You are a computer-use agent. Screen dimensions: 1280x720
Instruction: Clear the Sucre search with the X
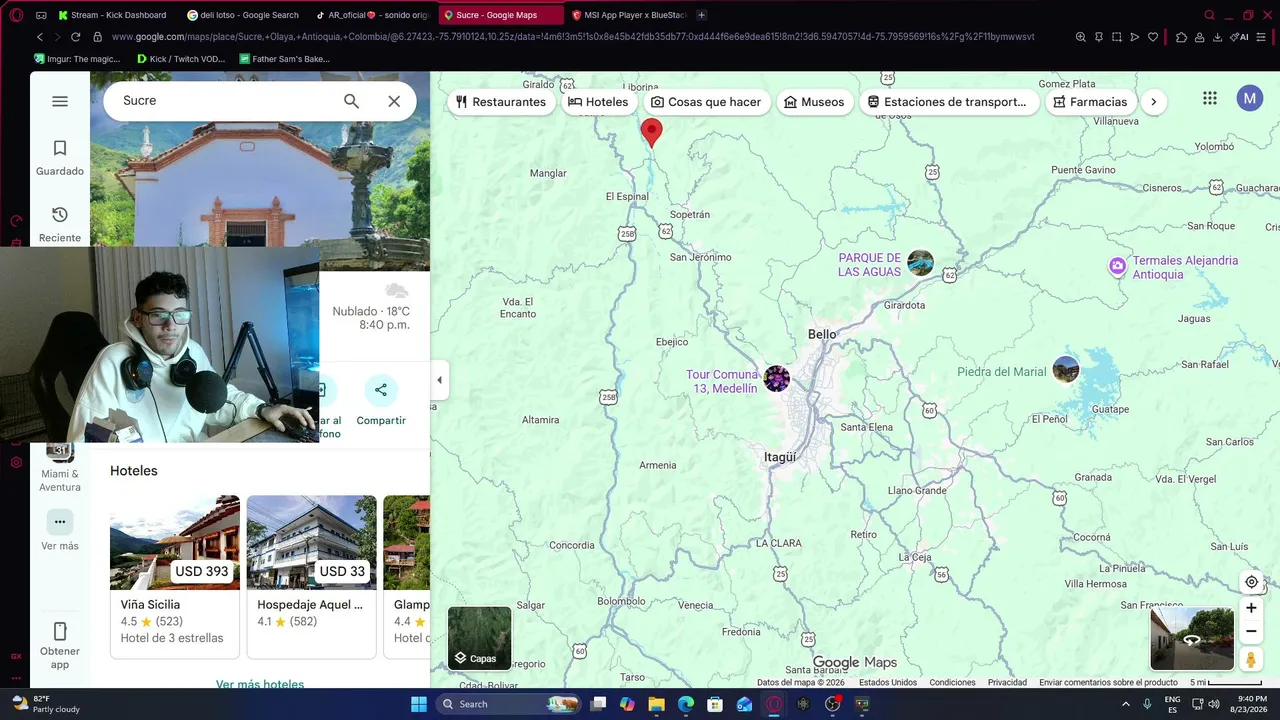click(394, 101)
